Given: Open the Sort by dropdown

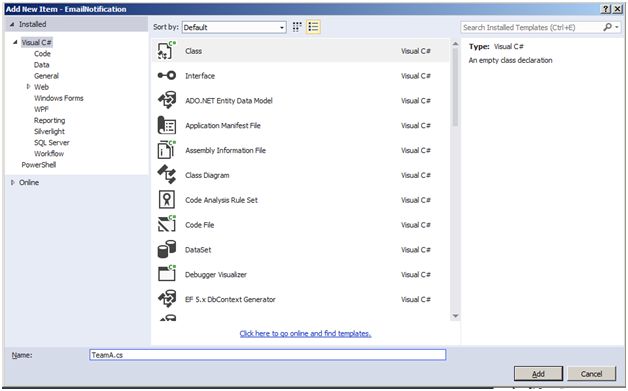Looking at the screenshot, I should point(234,27).
